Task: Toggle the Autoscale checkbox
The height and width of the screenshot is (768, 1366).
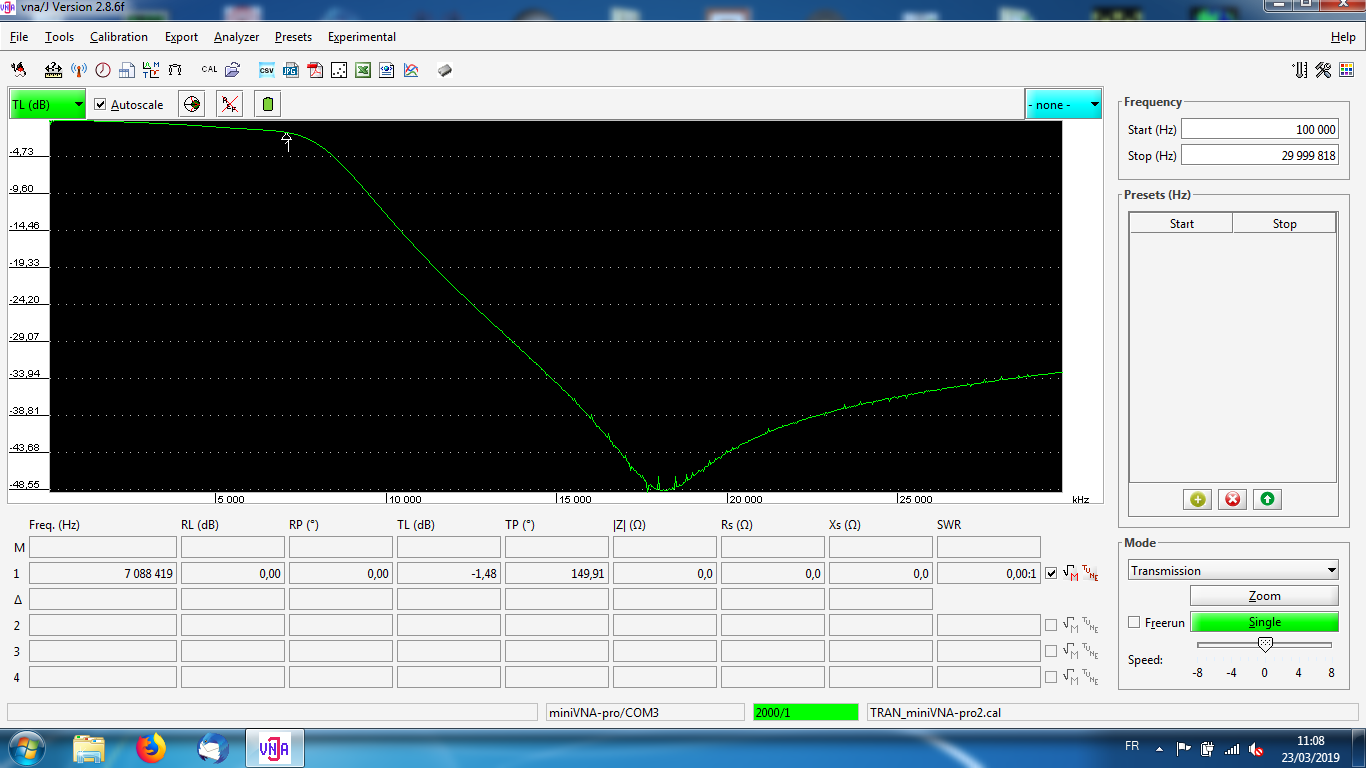Action: 100,105
